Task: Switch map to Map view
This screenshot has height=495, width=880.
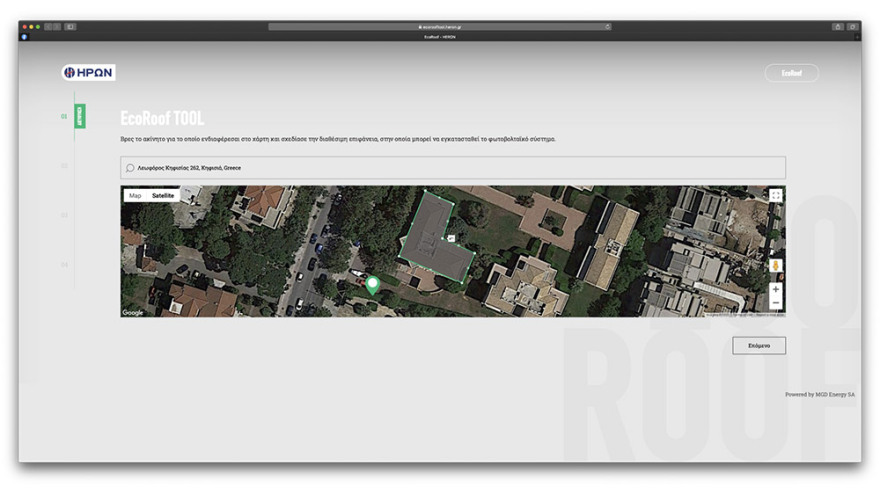Action: pyautogui.click(x=135, y=196)
